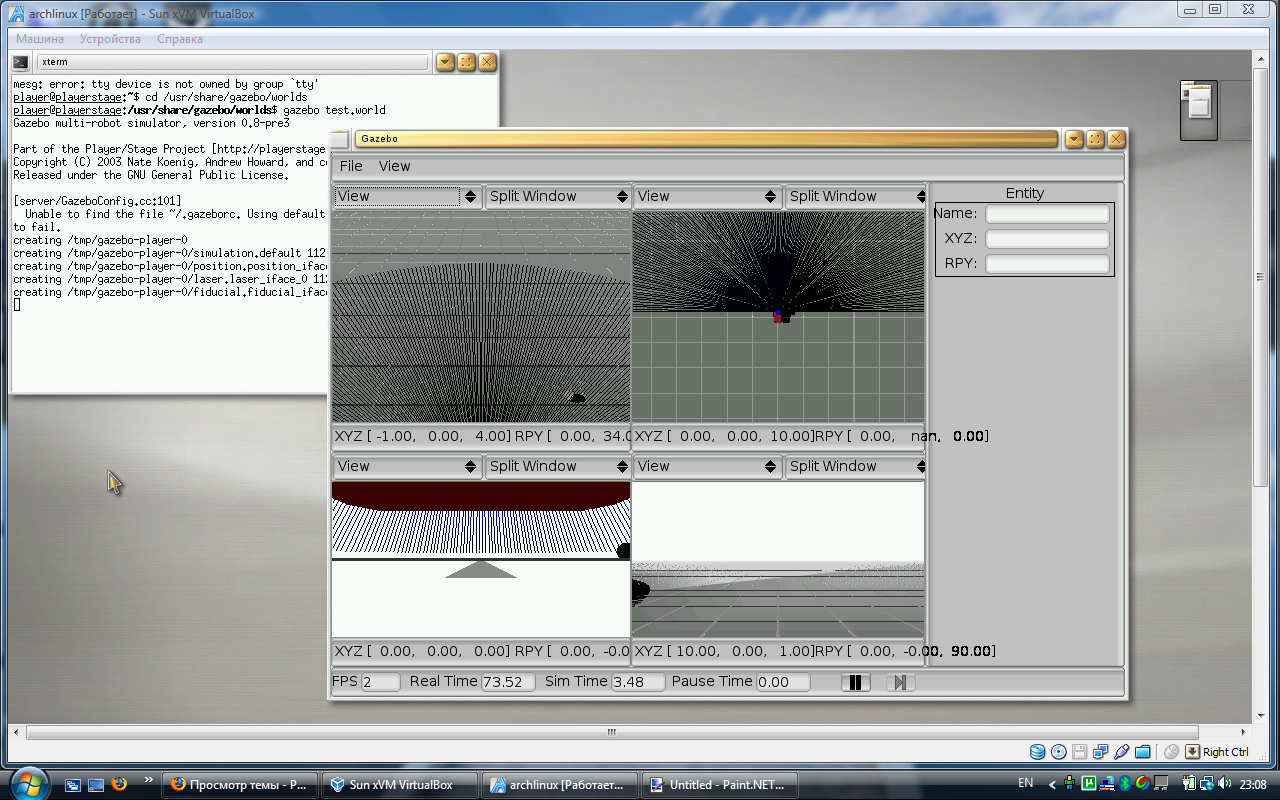Screen dimensions: 1280x800
Task: Open the Bluetooth tray icon
Action: pyautogui.click(x=1124, y=783)
